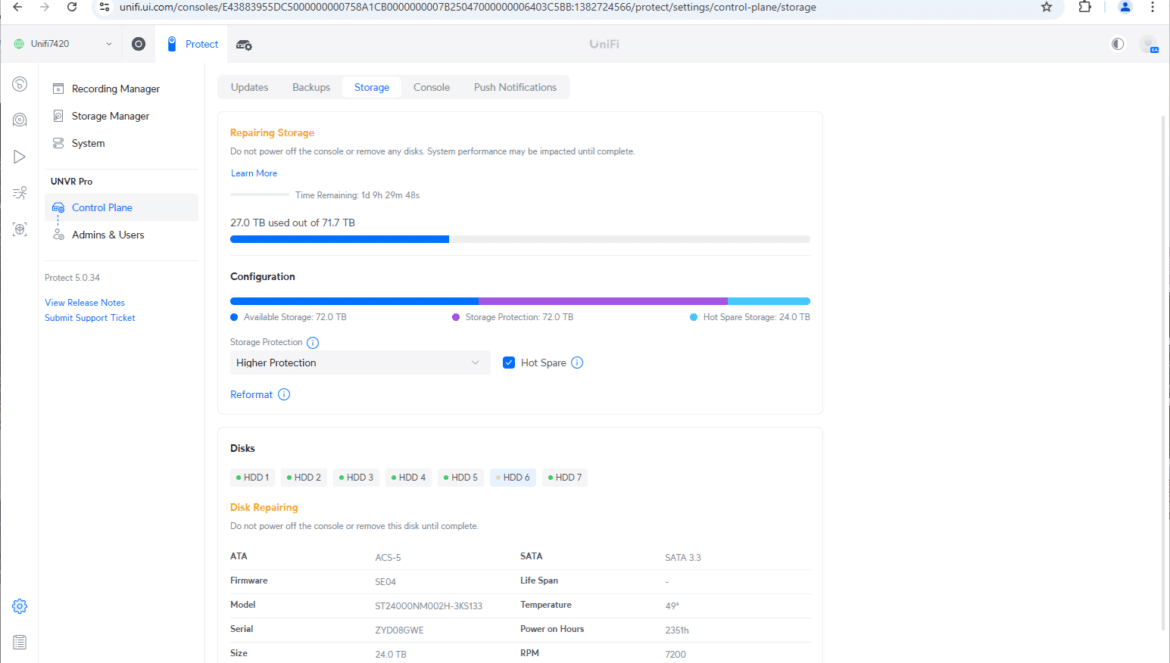Select disk HDD 2
The height and width of the screenshot is (663, 1170).
(304, 477)
